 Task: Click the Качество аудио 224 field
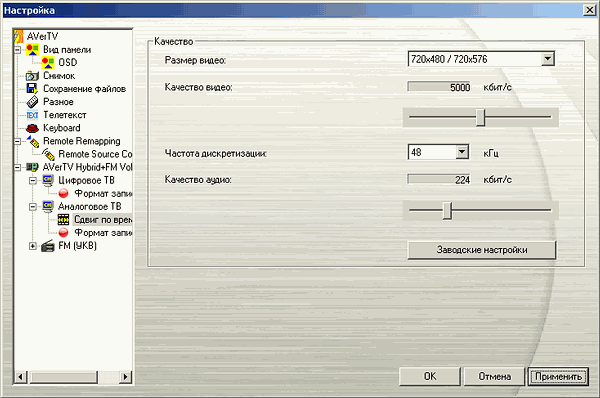(x=439, y=180)
